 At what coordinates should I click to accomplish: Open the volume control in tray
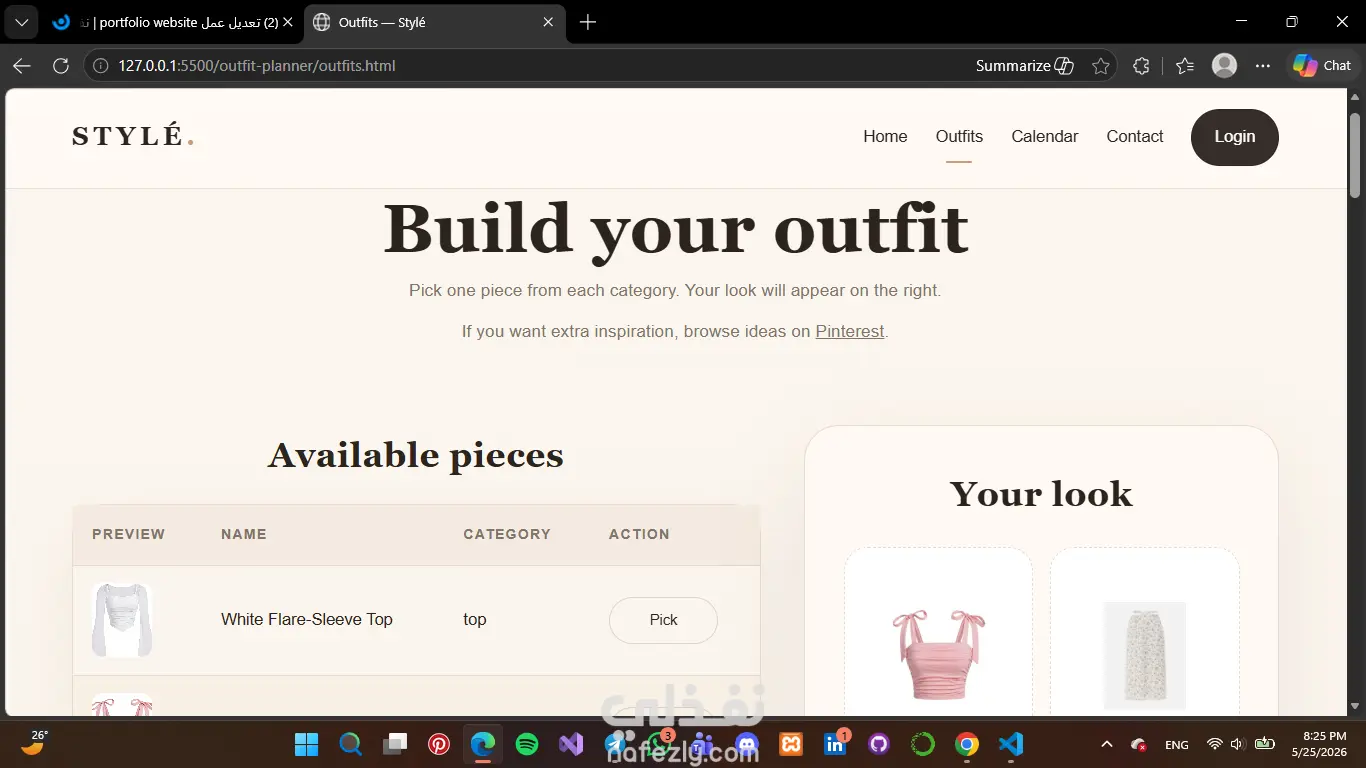point(1237,744)
